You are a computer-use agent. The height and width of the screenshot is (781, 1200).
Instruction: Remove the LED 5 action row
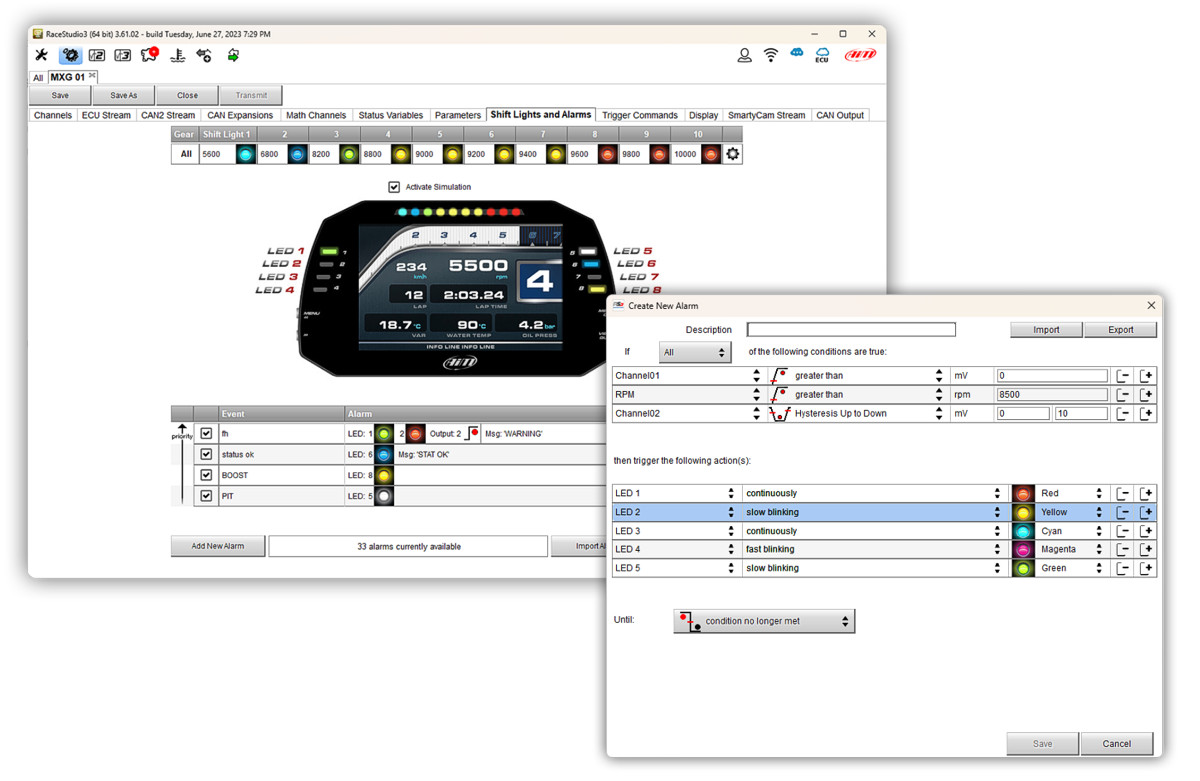tap(1123, 569)
